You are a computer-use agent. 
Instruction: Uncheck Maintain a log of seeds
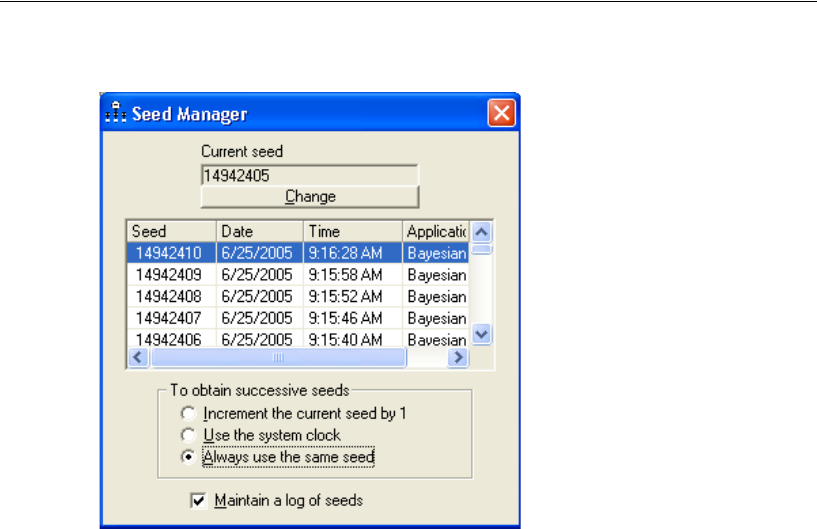tap(198, 500)
